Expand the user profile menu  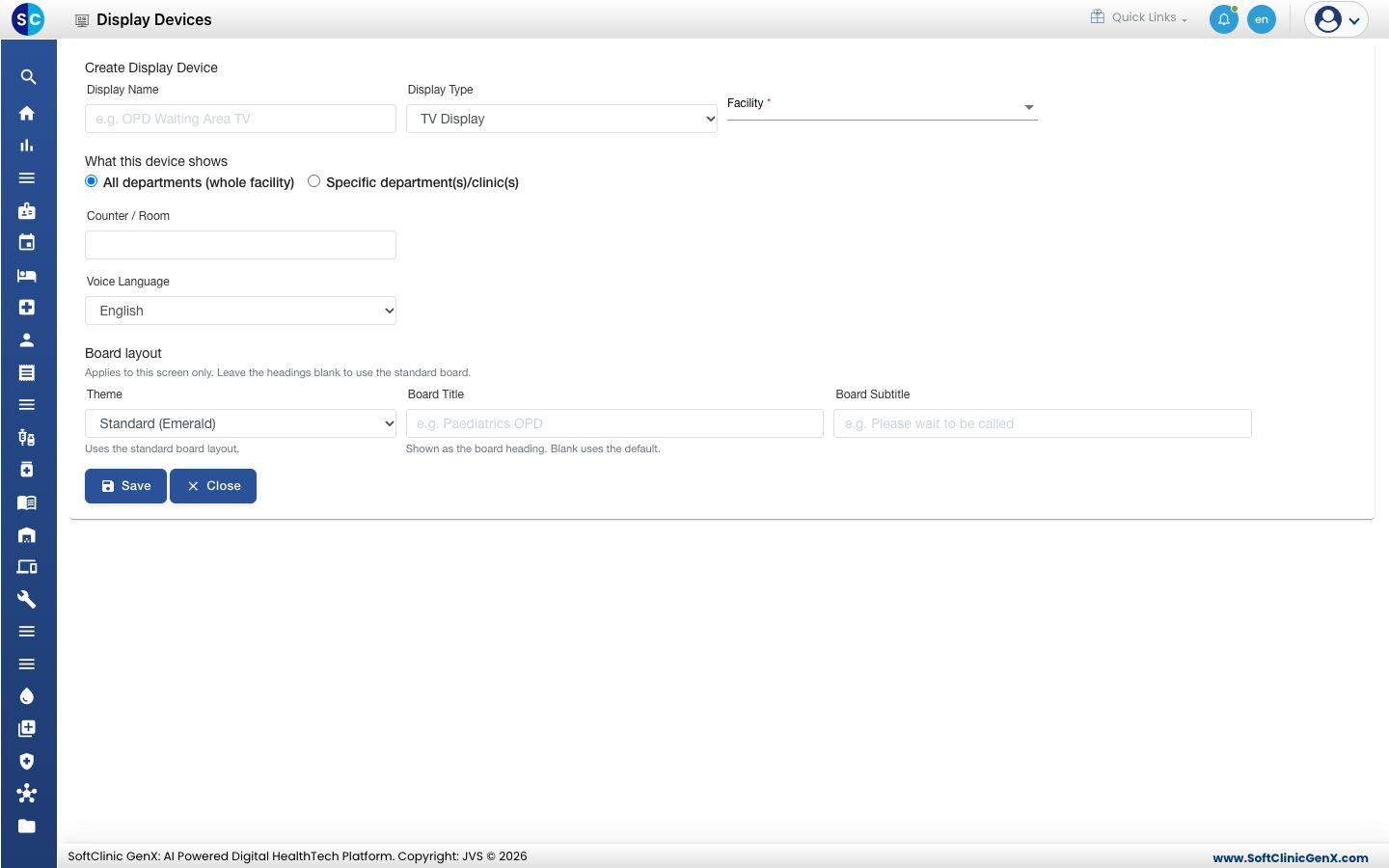coord(1337,19)
